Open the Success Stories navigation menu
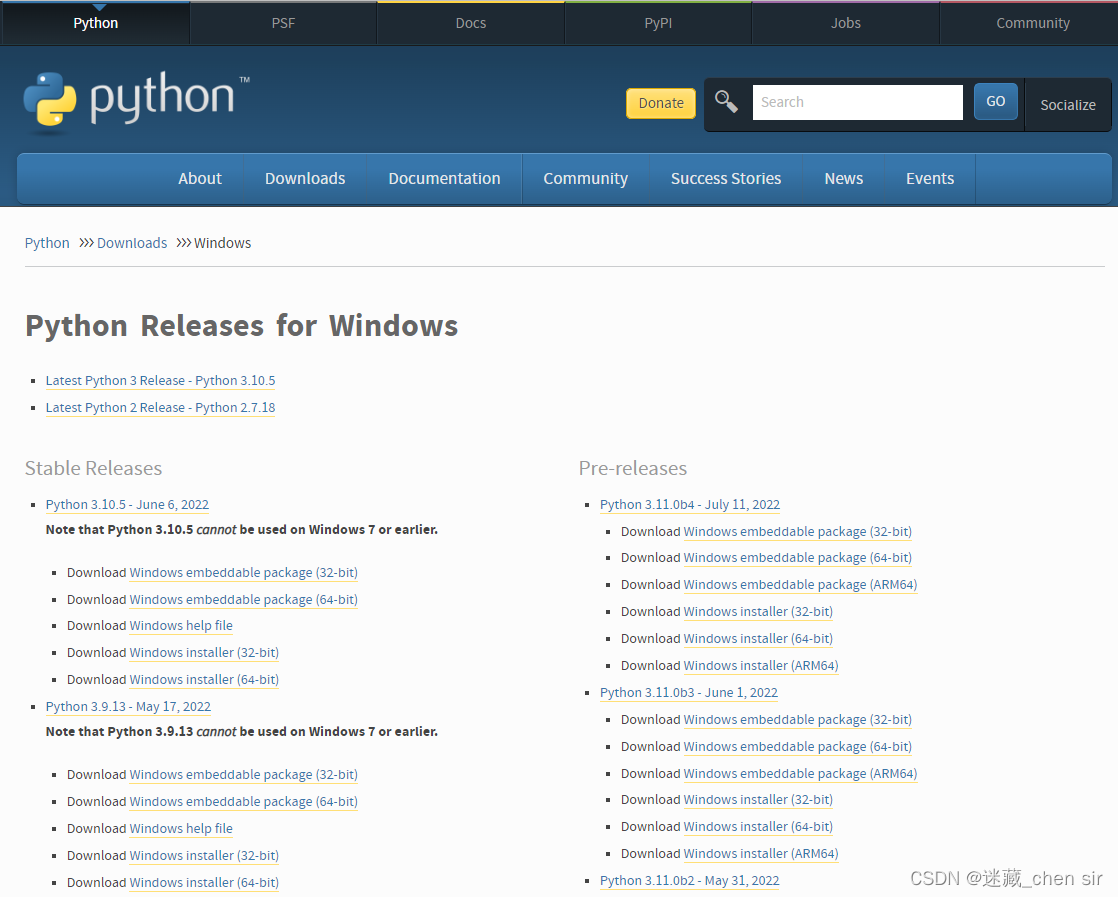 726,178
